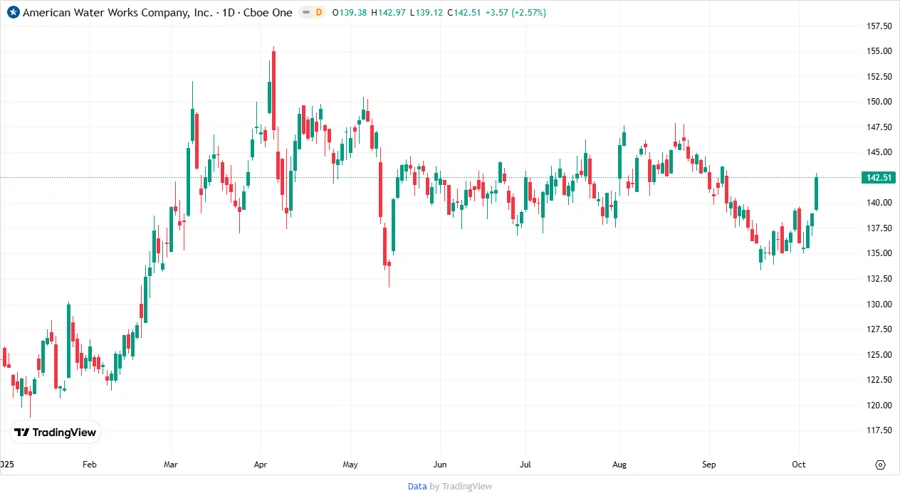Click the Apr label on time axis
This screenshot has height=498, width=900.
point(261,465)
